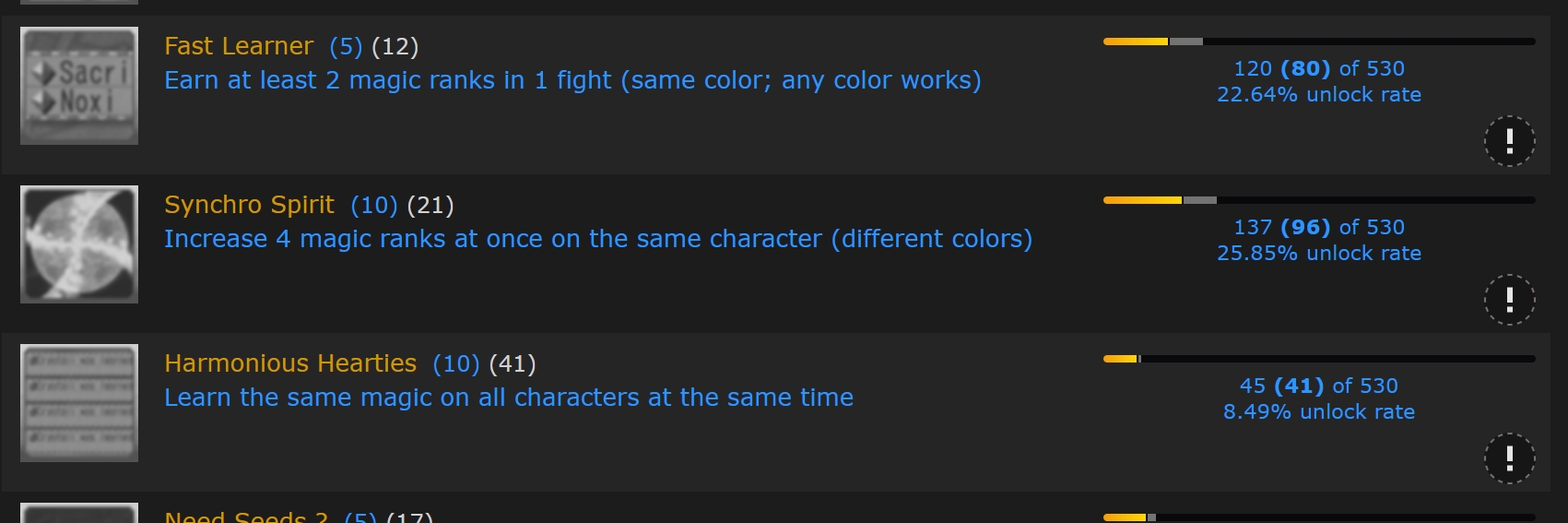The width and height of the screenshot is (1568, 523).
Task: Click "Earn at least 2 magic ranks" description
Action: (572, 81)
